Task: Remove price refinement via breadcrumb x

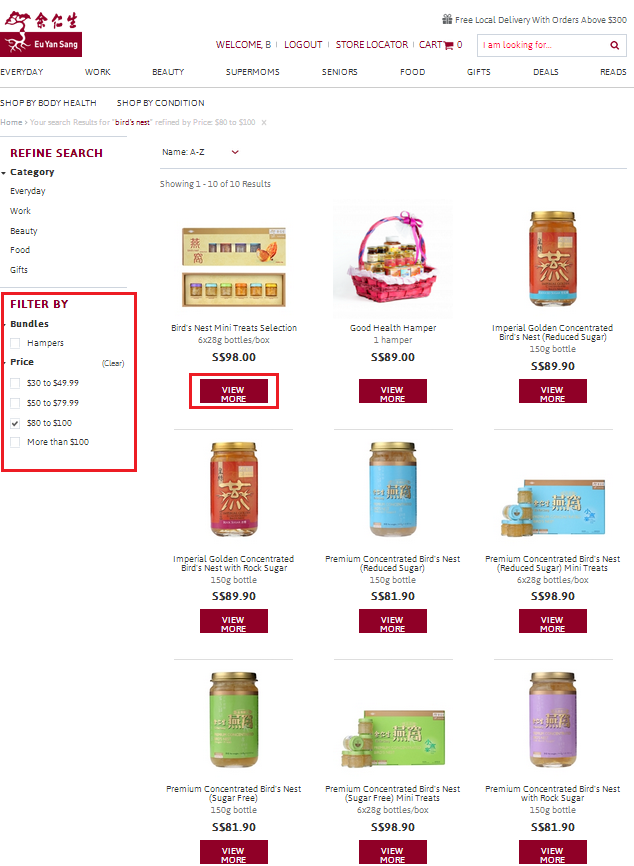Action: 264,123
